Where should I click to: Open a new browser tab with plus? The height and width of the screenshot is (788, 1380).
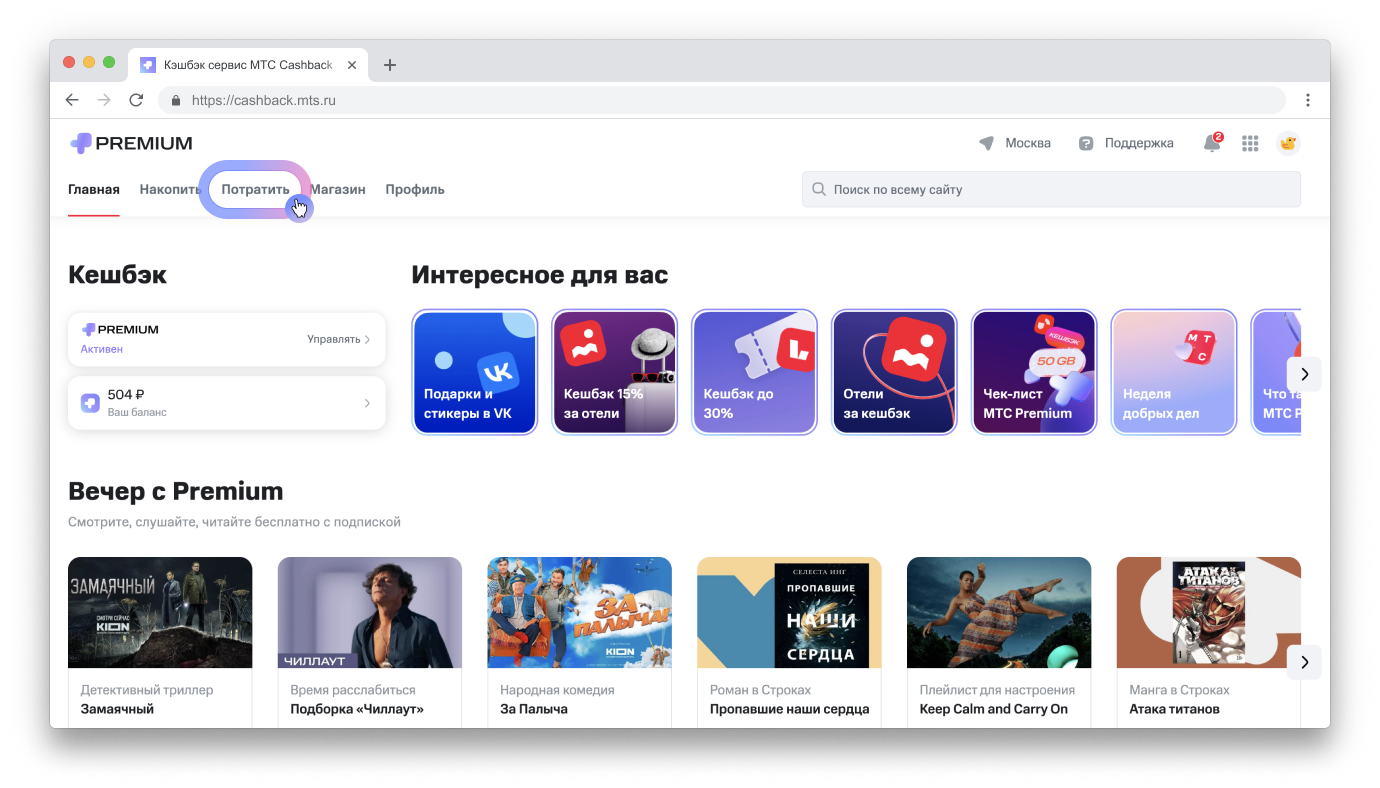[390, 65]
